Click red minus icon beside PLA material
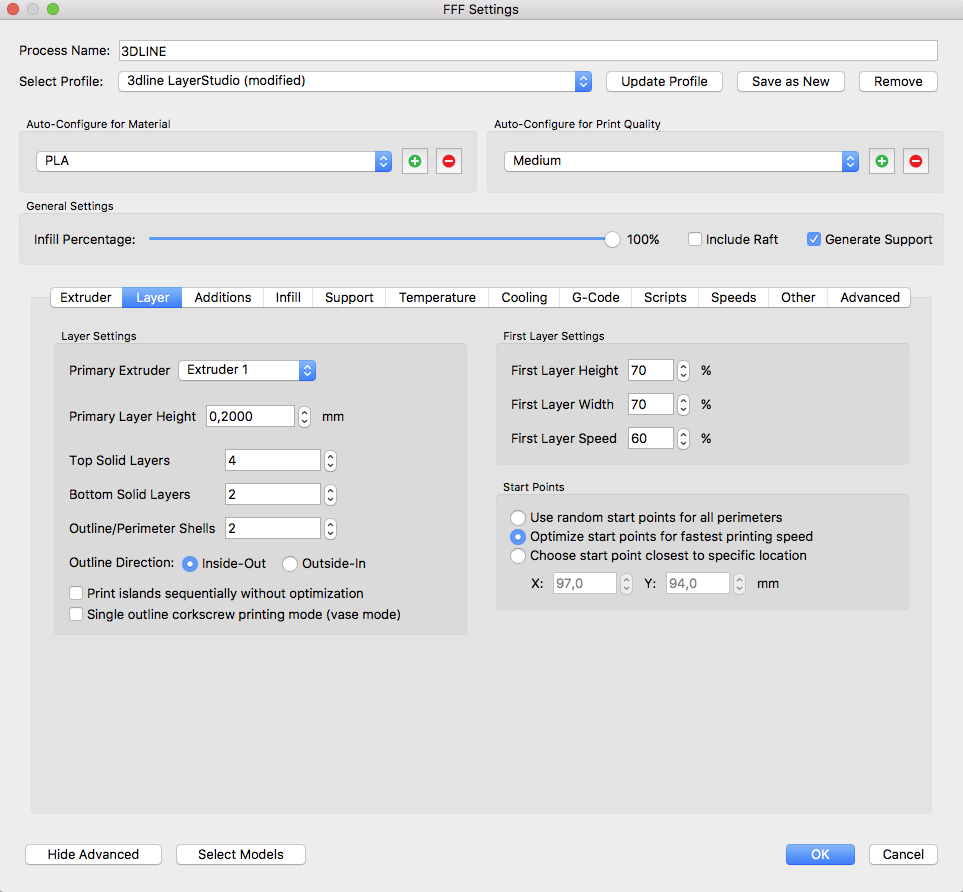 [x=449, y=161]
